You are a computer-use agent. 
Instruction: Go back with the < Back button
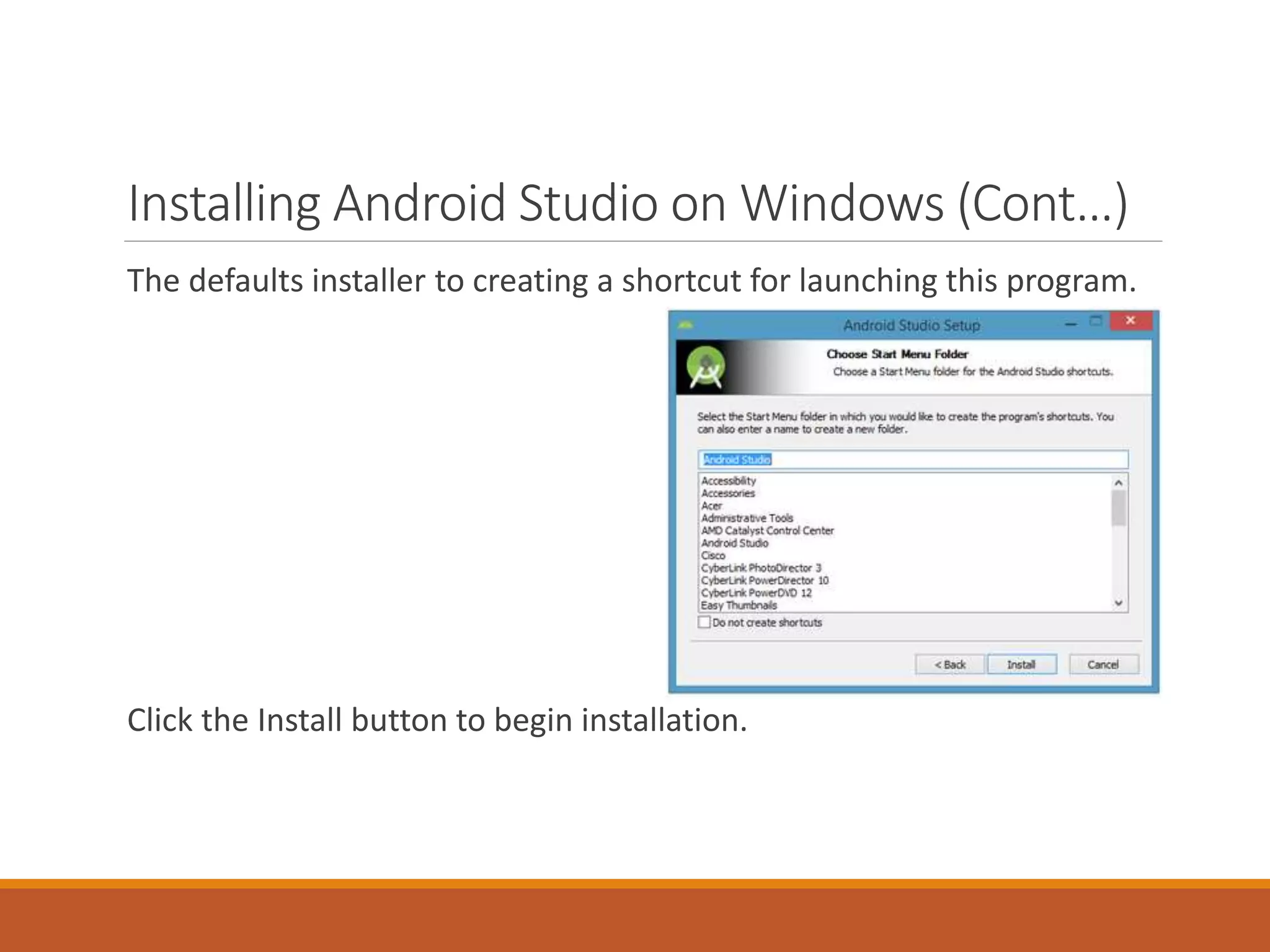click(949, 664)
